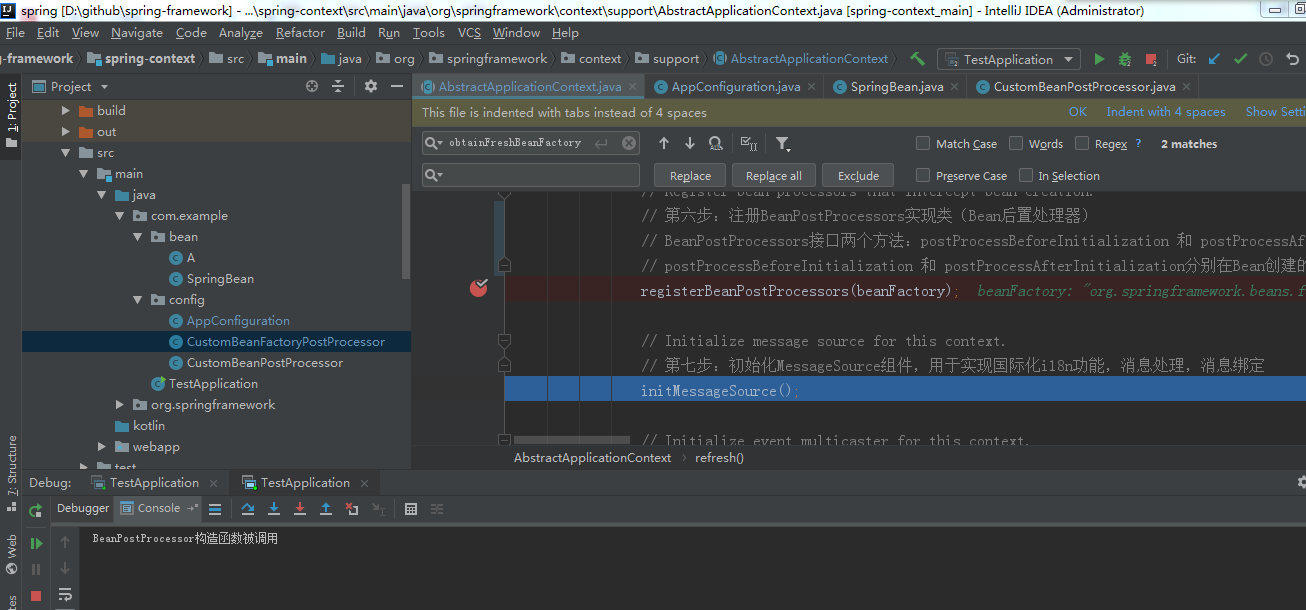Image resolution: width=1306 pixels, height=610 pixels.
Task: Click the Project tree vertical scrollbar
Action: tap(406, 231)
